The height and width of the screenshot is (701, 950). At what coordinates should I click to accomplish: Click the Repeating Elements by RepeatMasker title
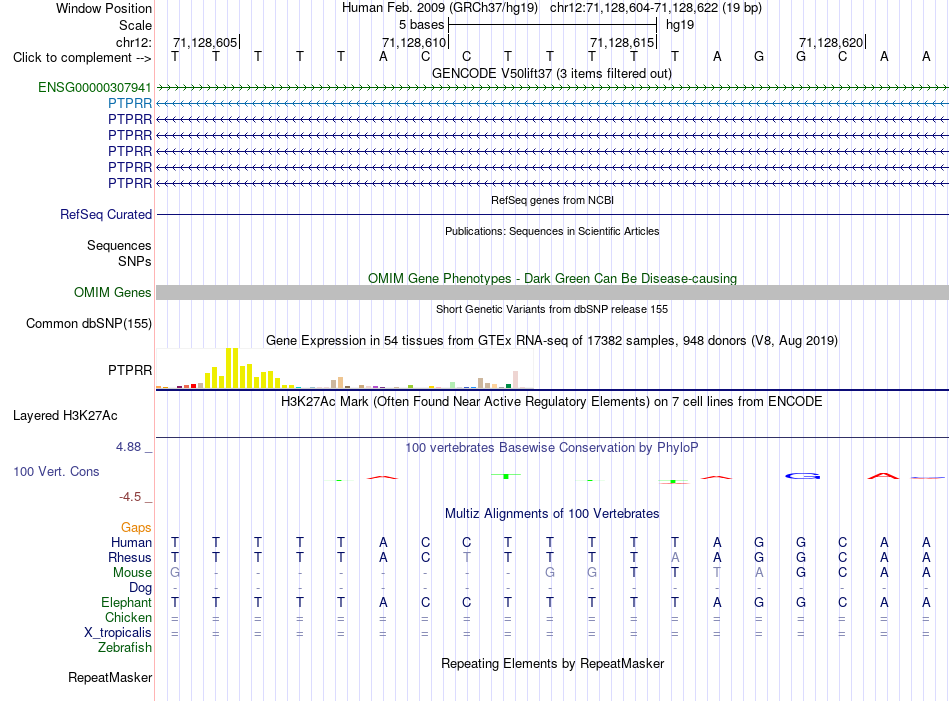click(553, 663)
